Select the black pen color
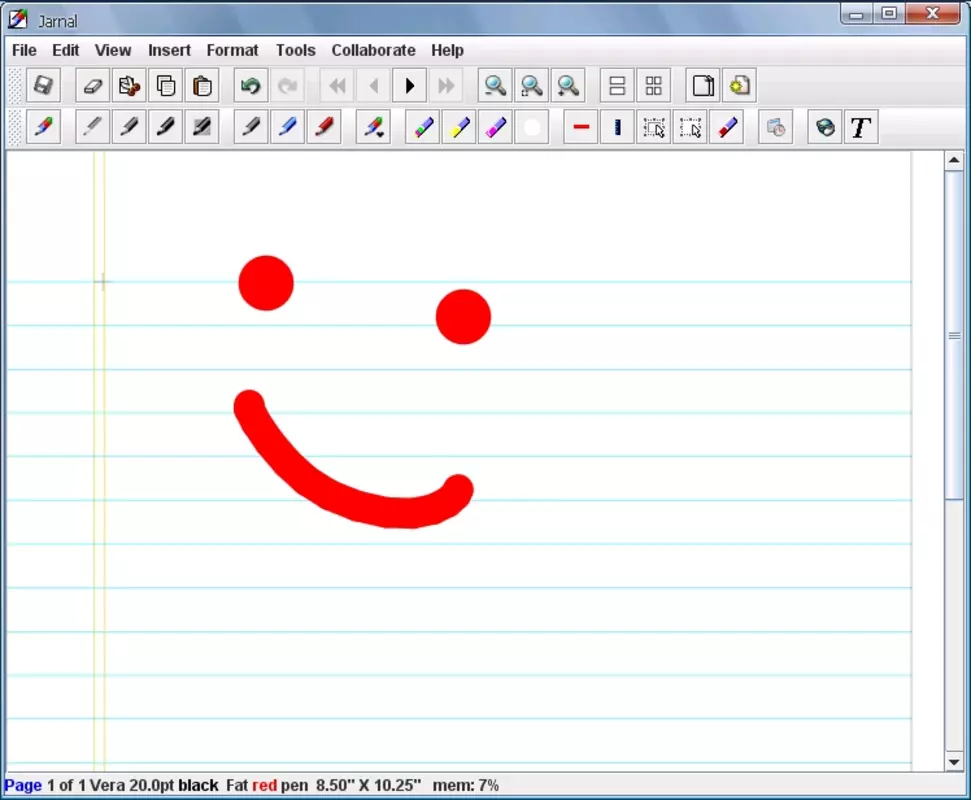Image resolution: width=971 pixels, height=800 pixels. point(251,127)
